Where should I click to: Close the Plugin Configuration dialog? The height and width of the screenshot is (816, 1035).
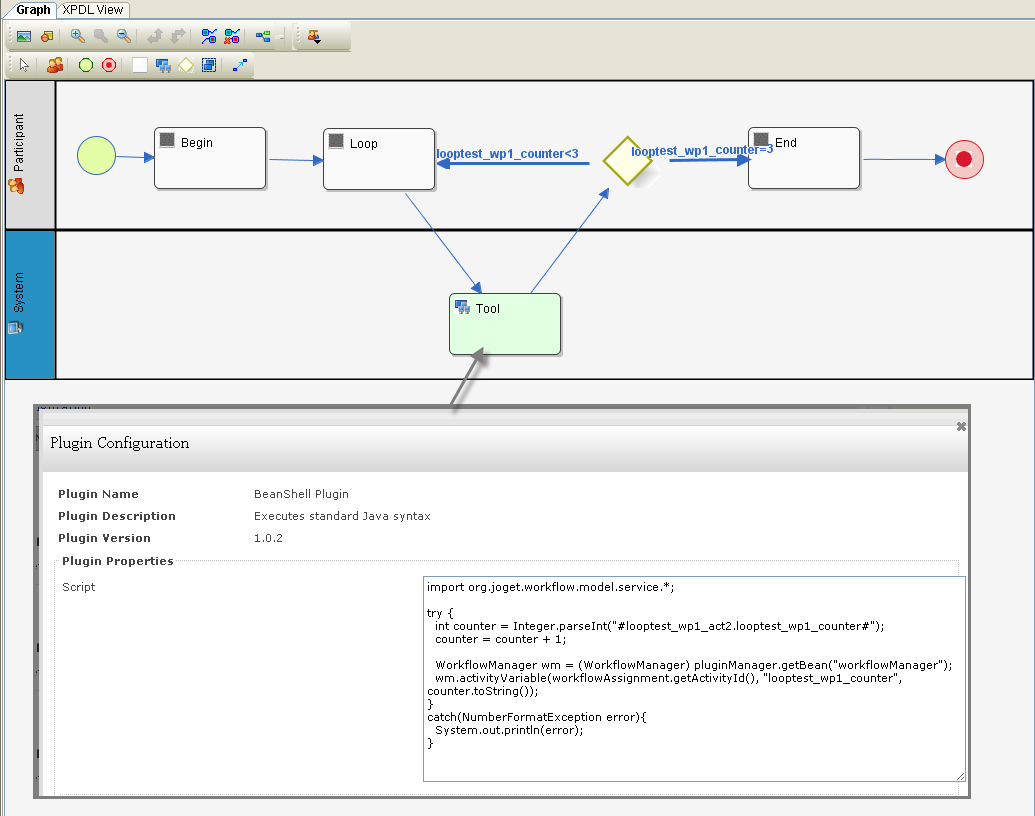(961, 426)
